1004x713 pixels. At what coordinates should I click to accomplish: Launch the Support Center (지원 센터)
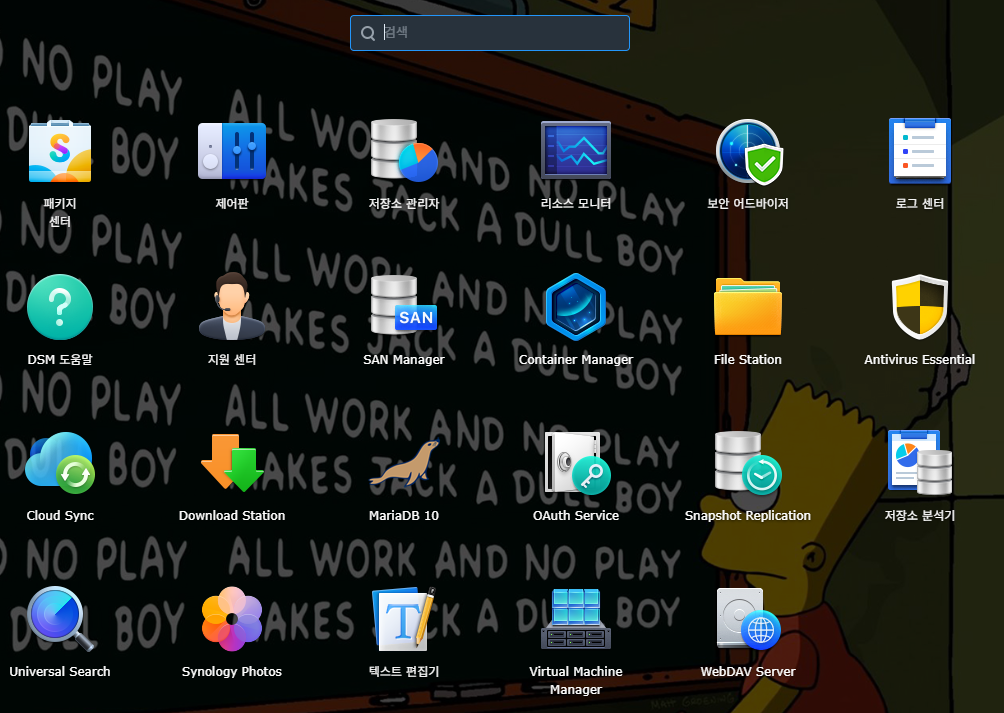coord(232,308)
